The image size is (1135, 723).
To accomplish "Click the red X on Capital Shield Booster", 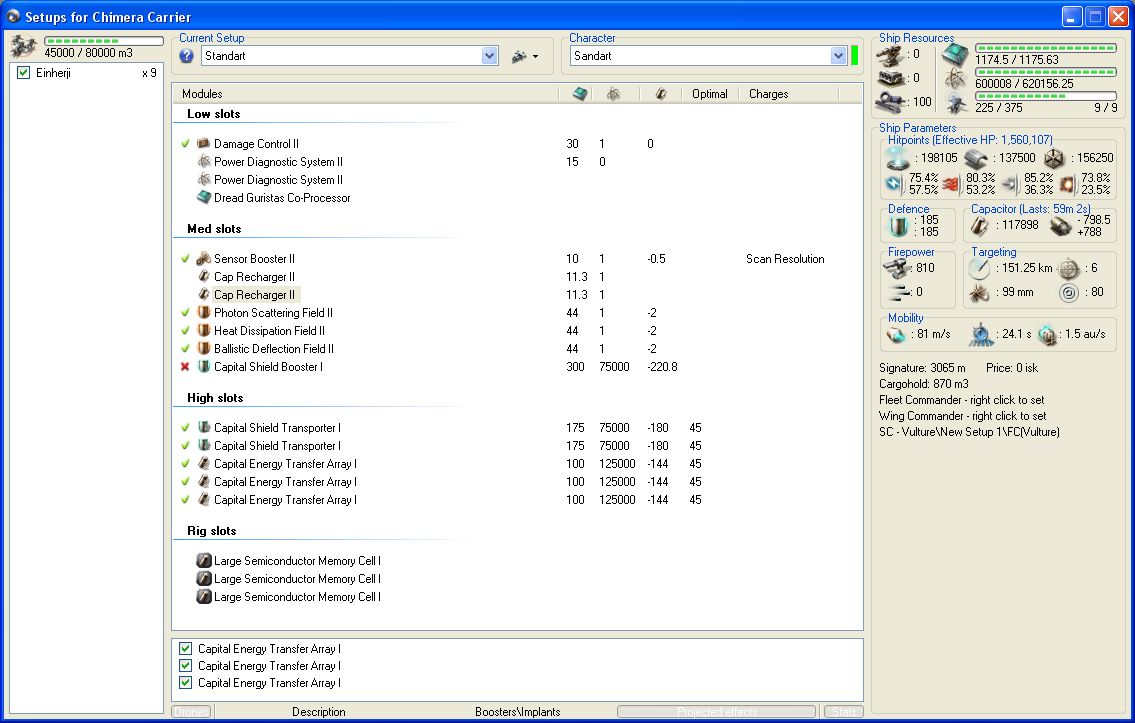I will (x=185, y=367).
